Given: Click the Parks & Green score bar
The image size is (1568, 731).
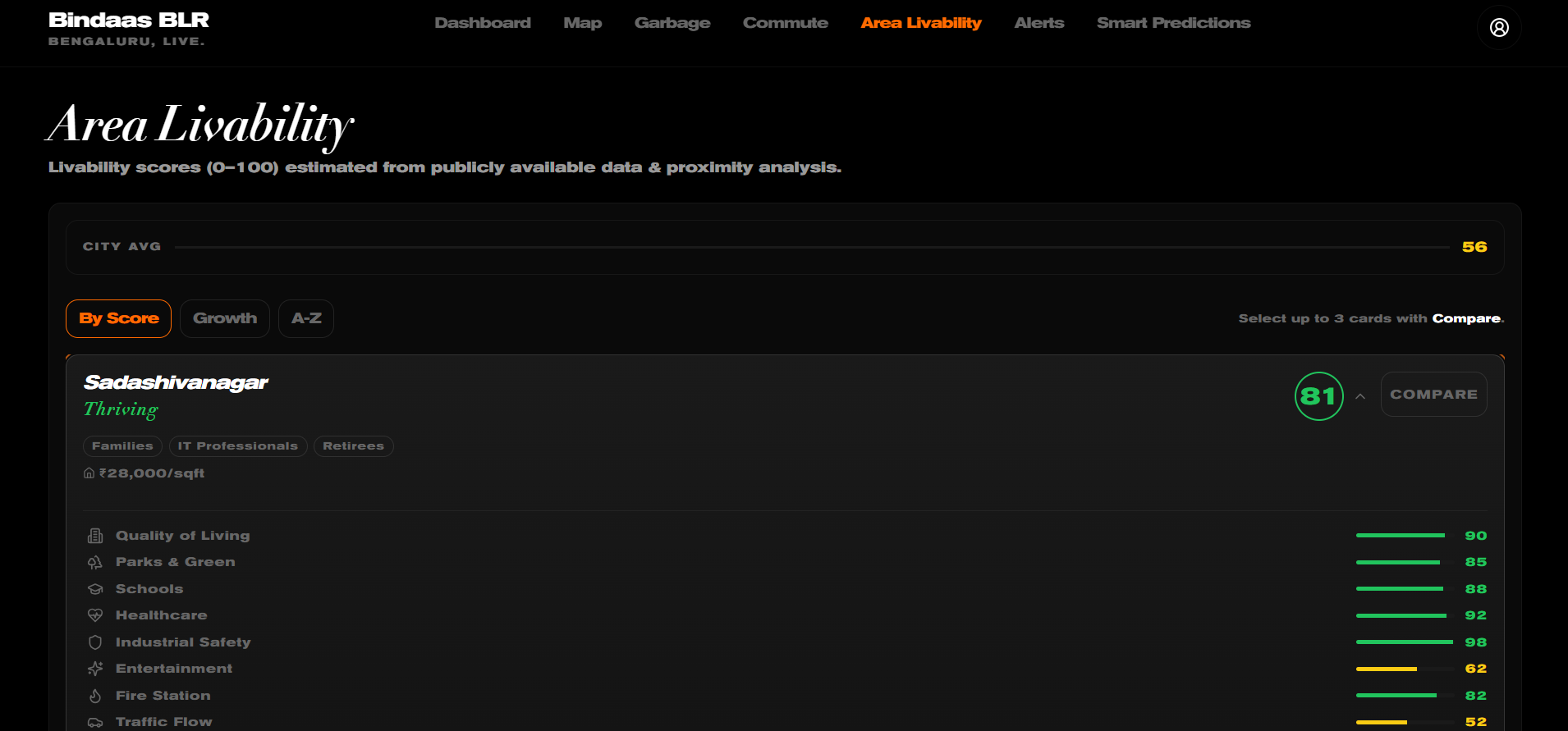Looking at the screenshot, I should pyautogui.click(x=1405, y=562).
